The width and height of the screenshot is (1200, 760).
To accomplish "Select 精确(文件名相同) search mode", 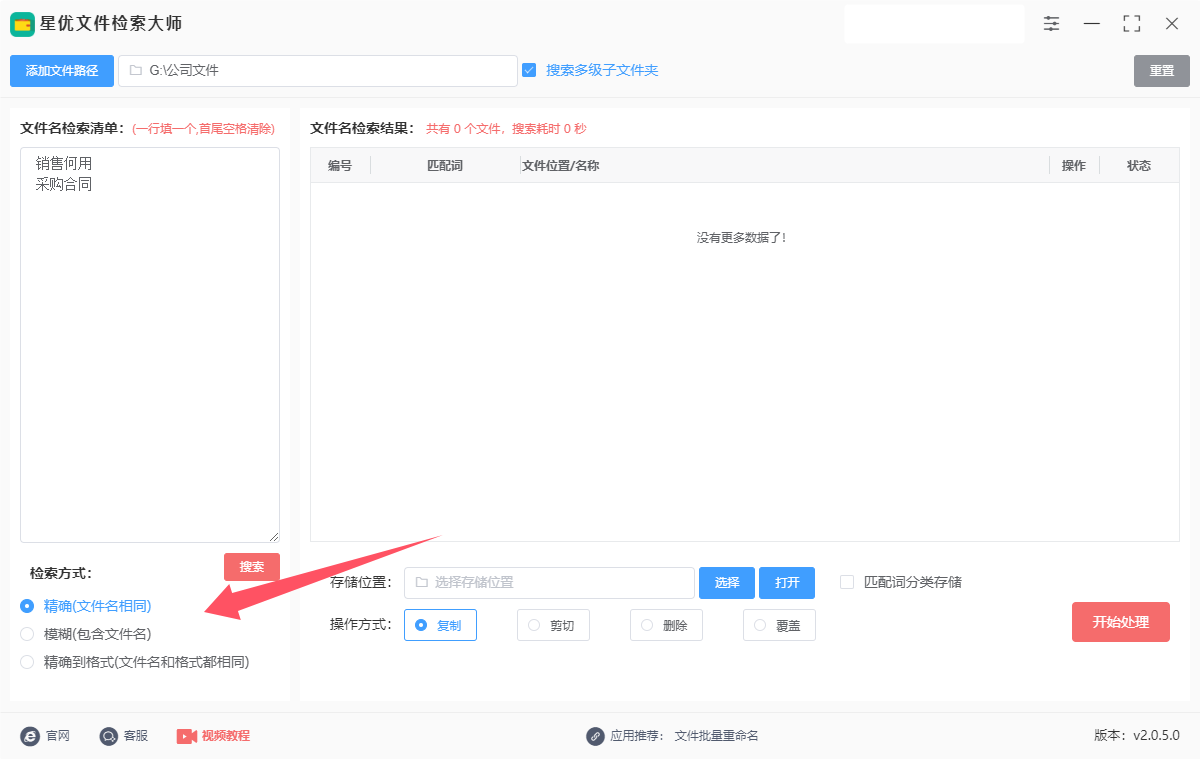I will pos(27,606).
